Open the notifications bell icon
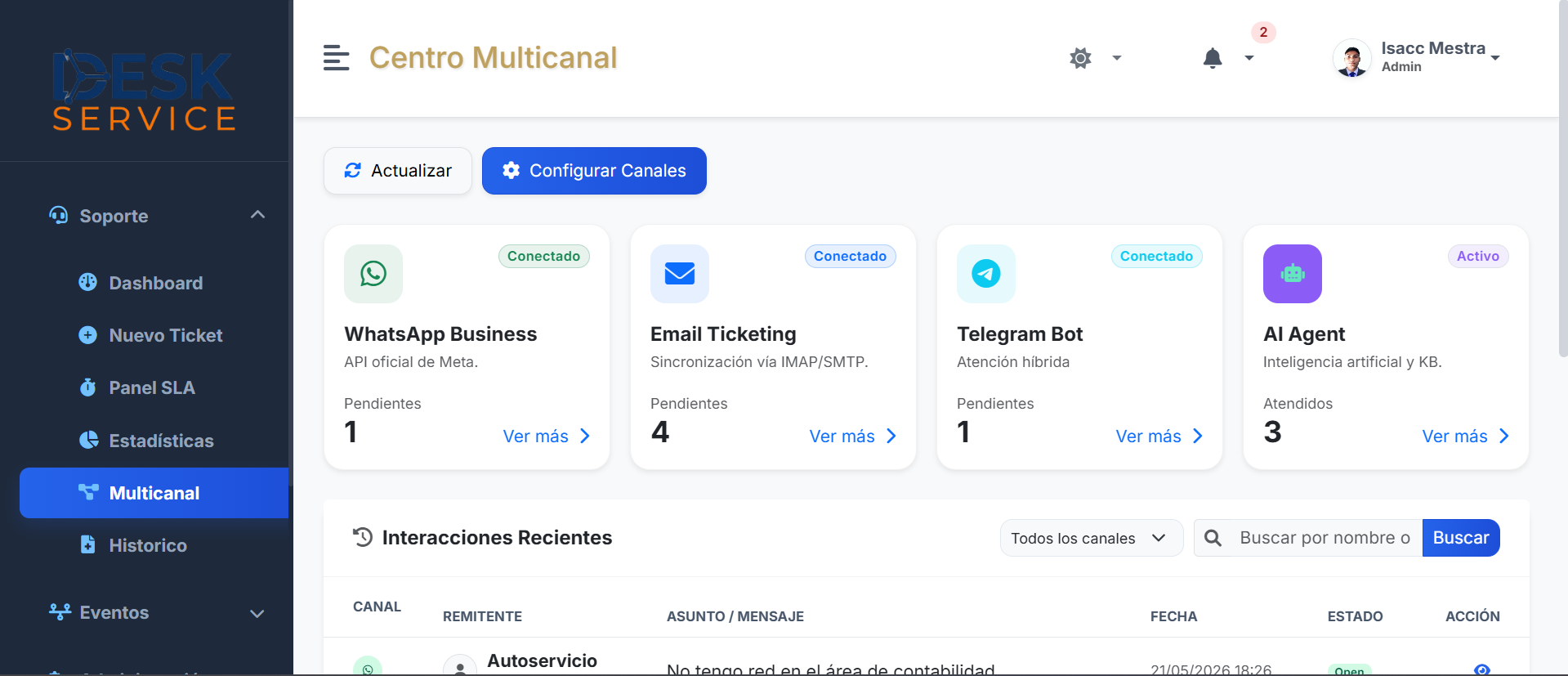The height and width of the screenshot is (676, 1568). 1213,58
